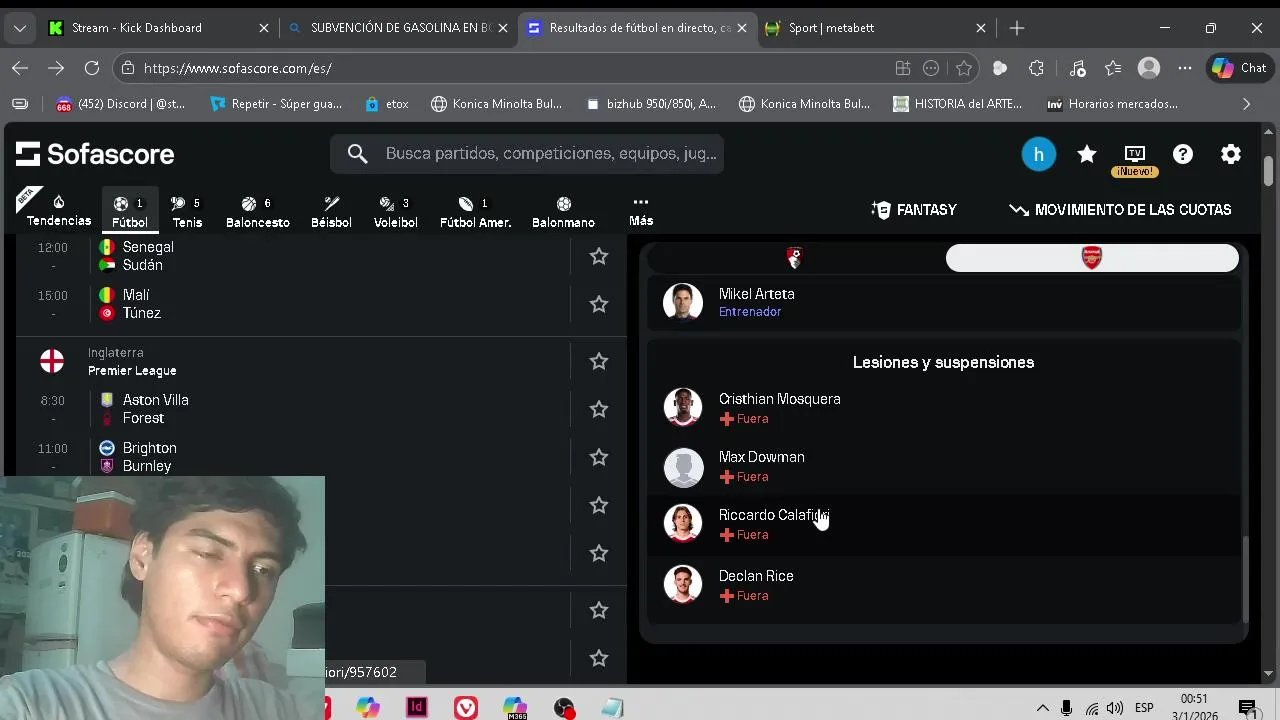
Task: Reload the current page
Action: pyautogui.click(x=92, y=68)
